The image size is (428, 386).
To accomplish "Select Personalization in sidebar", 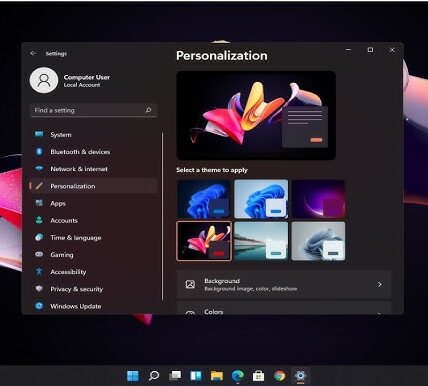I will pyautogui.click(x=93, y=186).
